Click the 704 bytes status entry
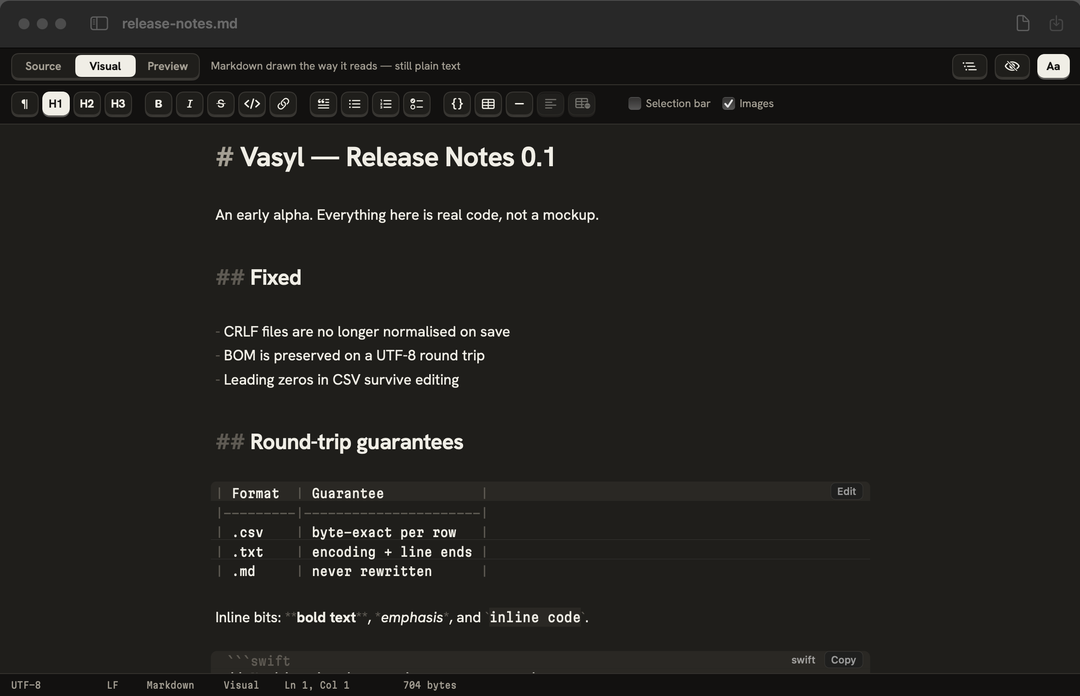 [430, 685]
